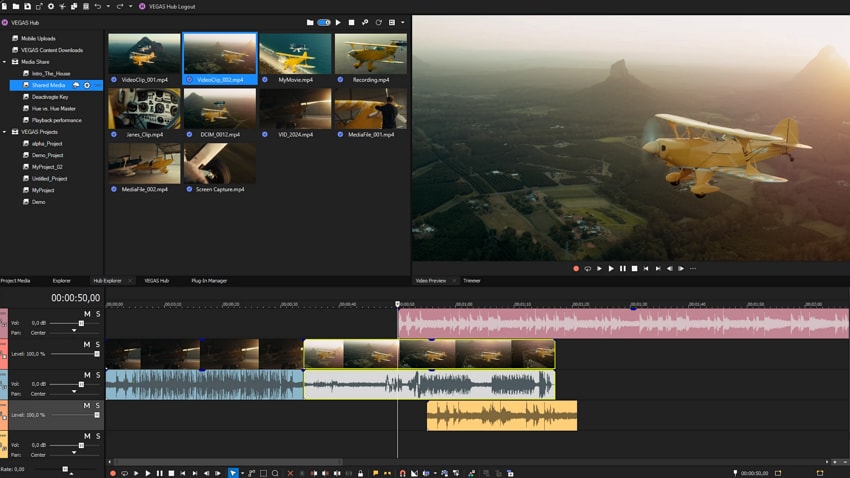
Task: Collapse the Media Share tree node
Action: pyautogui.click(x=4, y=62)
